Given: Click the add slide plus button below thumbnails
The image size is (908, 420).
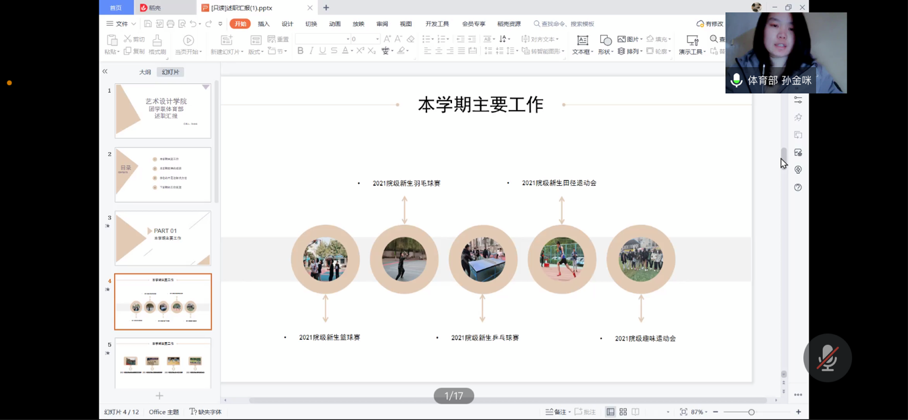Looking at the screenshot, I should point(159,396).
